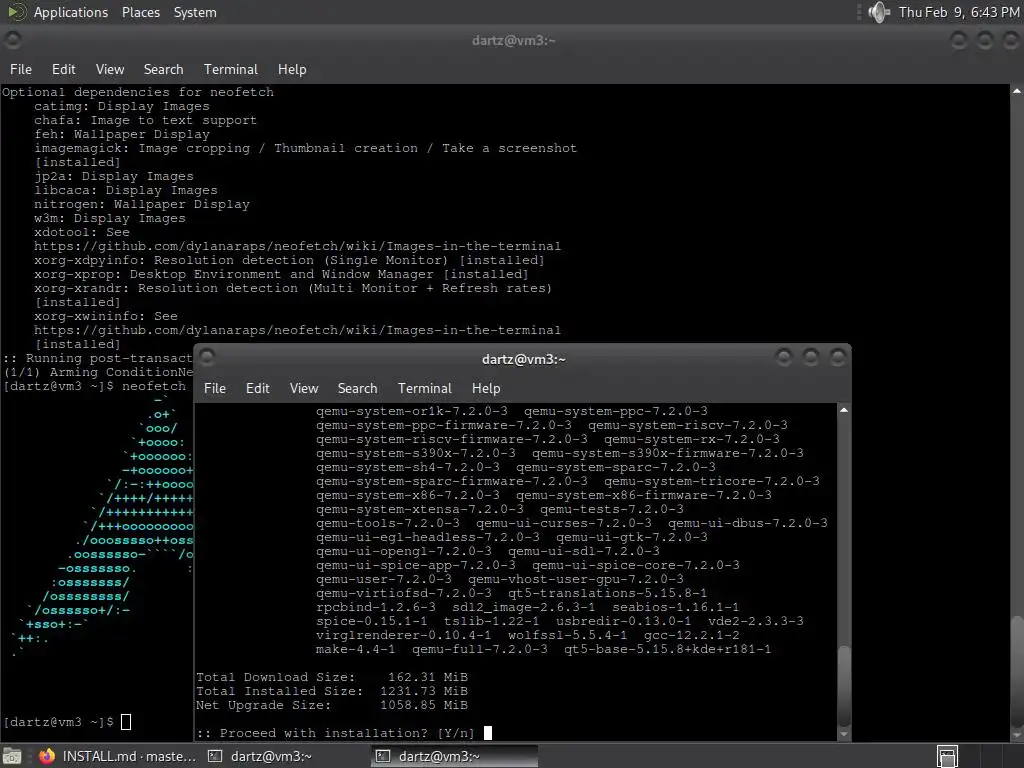Click 'Total Download Size: 162.31 MiB' line
The height and width of the screenshot is (768, 1024).
(x=332, y=677)
